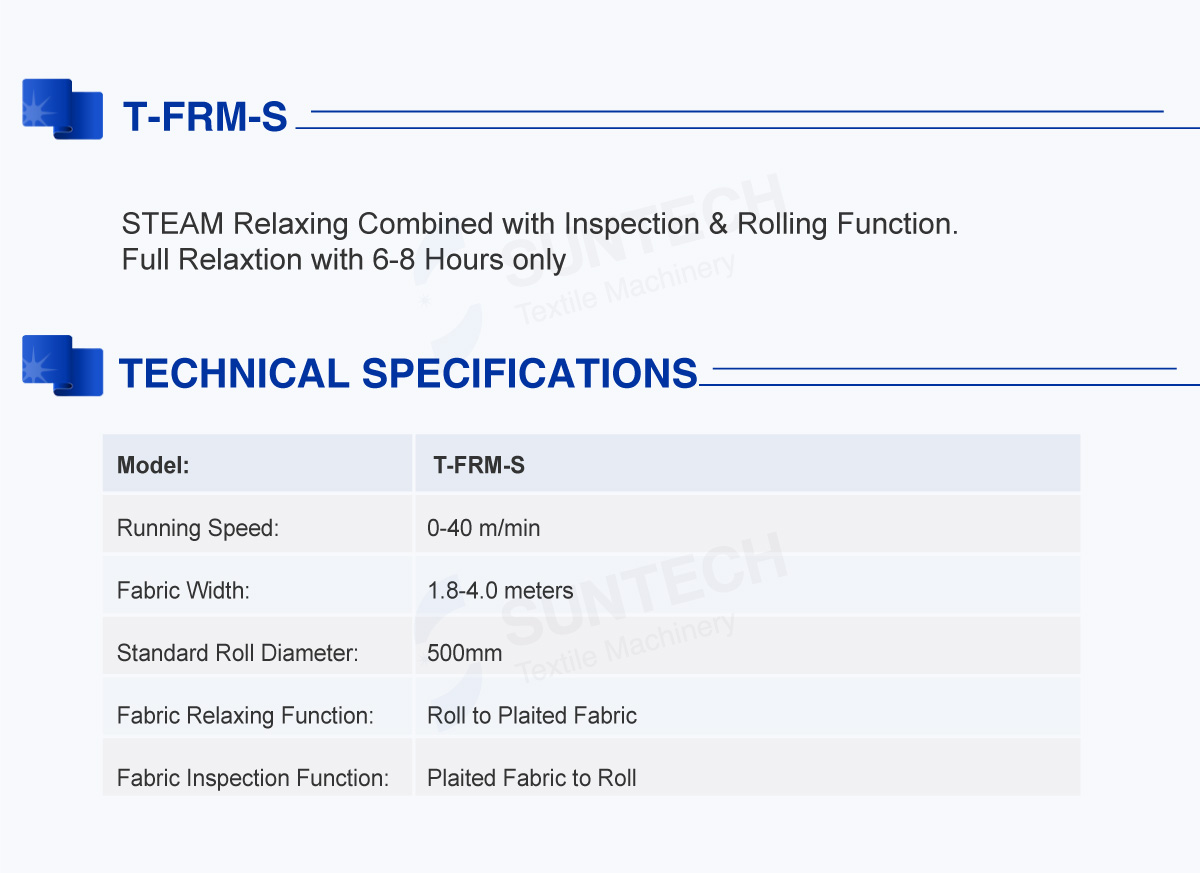This screenshot has width=1200, height=873.
Task: Click the fabric roll icon beside TECHNICAL SPECIFICATIONS
Action: click(x=62, y=365)
